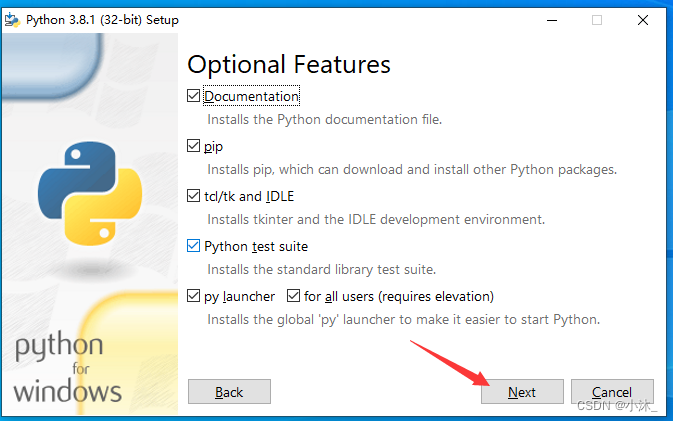Click the "Python 3.8.1 (32-bit) Setup" title text
Image resolution: width=673 pixels, height=421 pixels.
pyautogui.click(x=102, y=20)
